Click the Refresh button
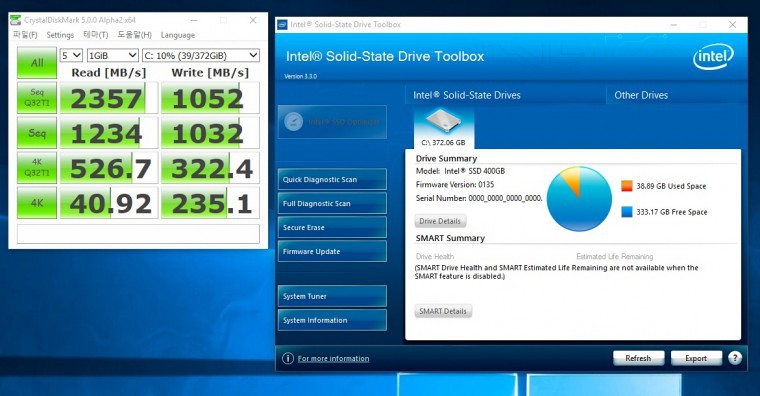760x396 pixels. [x=638, y=358]
